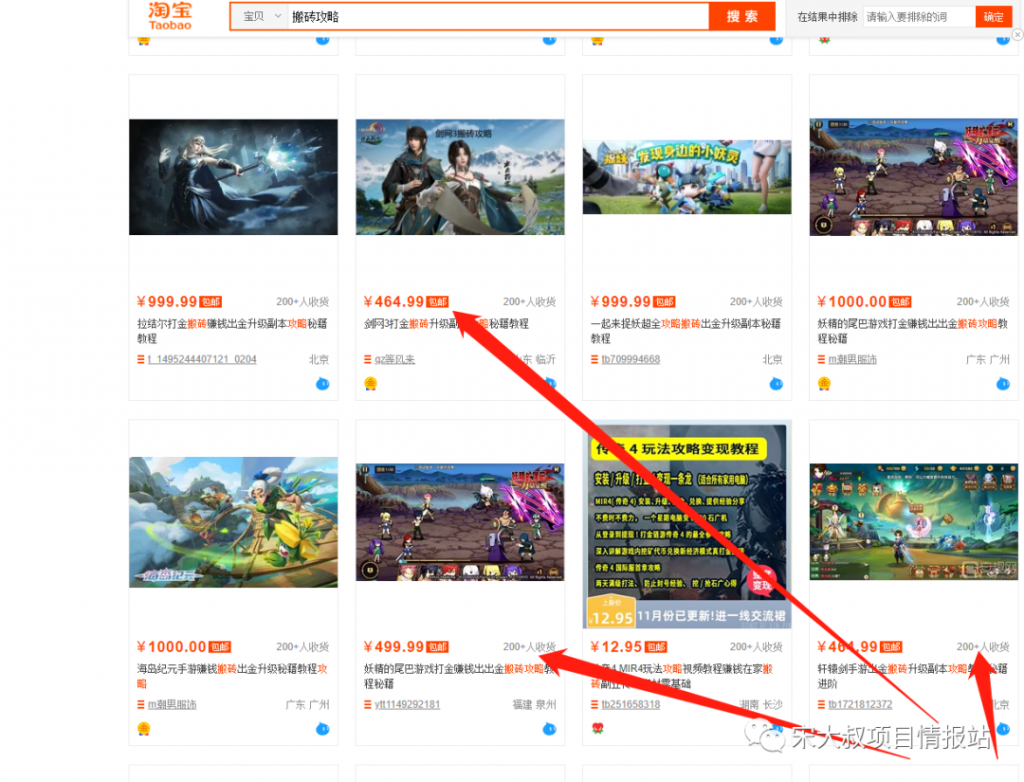Focus the search box containing 搬砖攻略

point(498,17)
